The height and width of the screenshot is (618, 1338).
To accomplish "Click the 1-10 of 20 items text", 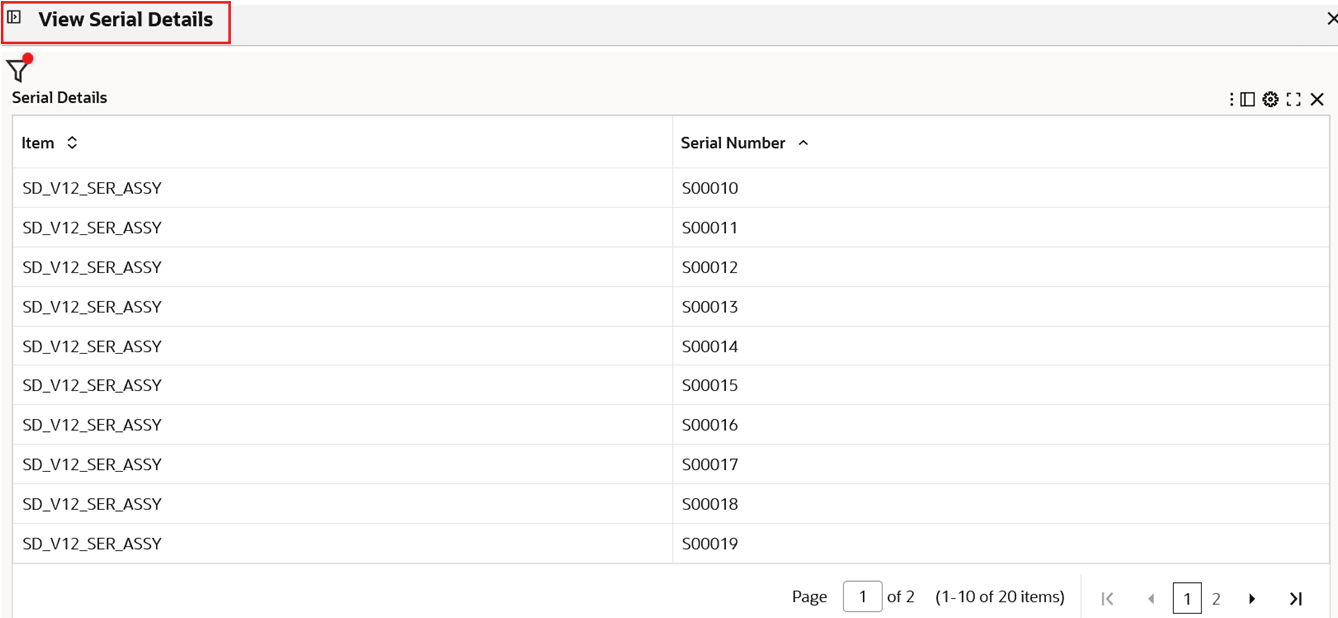I will (x=1000, y=597).
